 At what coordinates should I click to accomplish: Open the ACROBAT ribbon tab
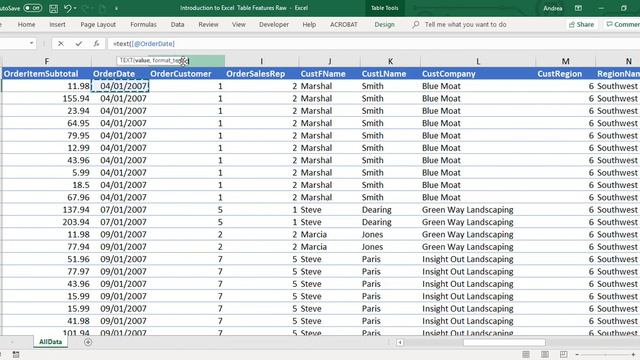pos(344,24)
